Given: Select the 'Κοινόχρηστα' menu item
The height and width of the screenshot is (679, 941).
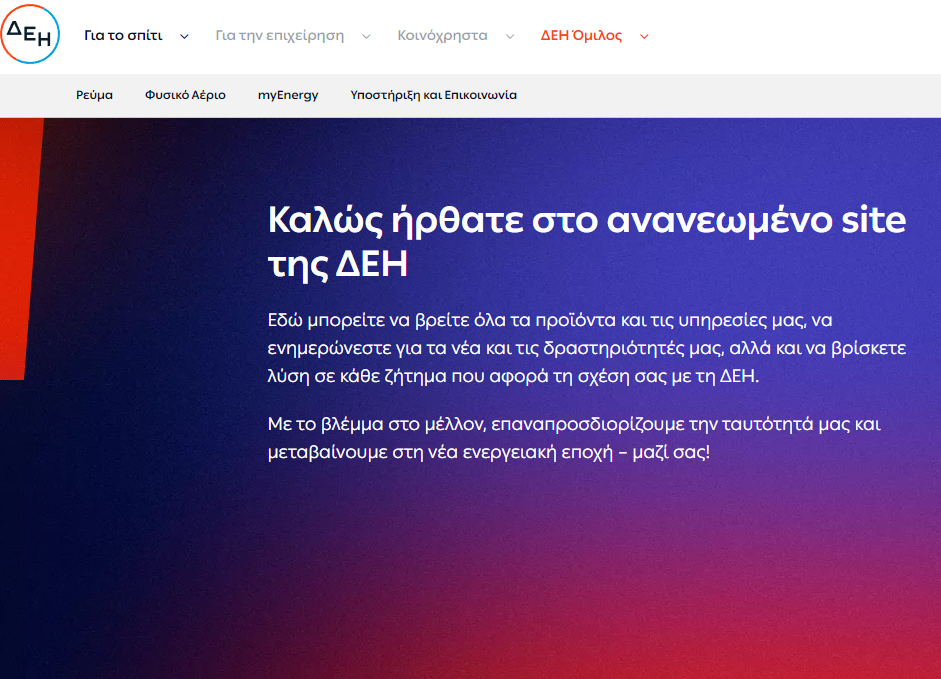Looking at the screenshot, I should click(442, 36).
